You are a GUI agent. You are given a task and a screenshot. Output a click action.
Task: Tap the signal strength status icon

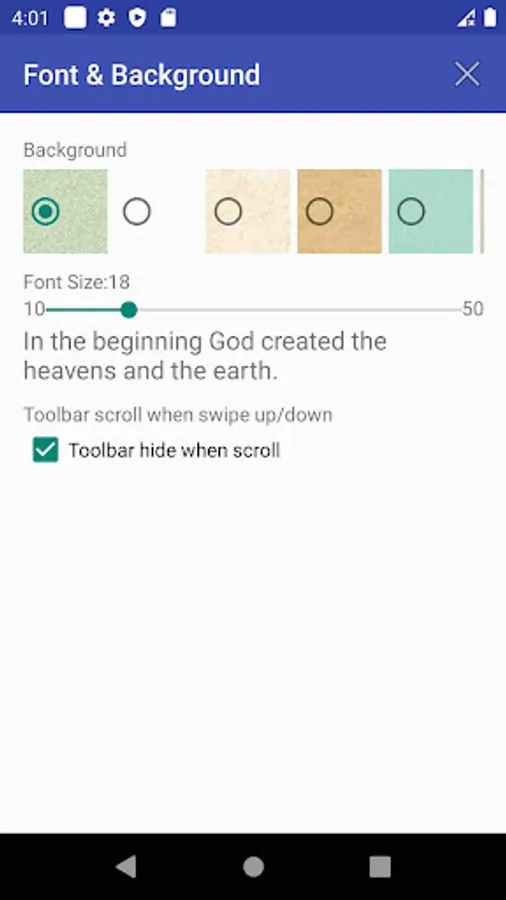click(466, 18)
